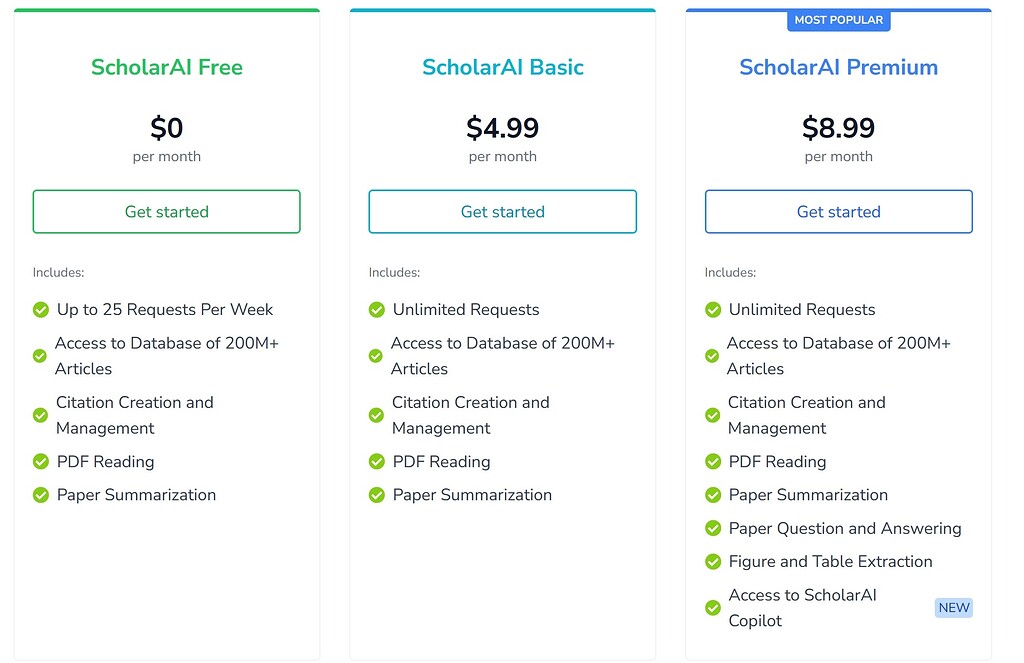Select the ScholarAI Premium plan title

tap(838, 67)
